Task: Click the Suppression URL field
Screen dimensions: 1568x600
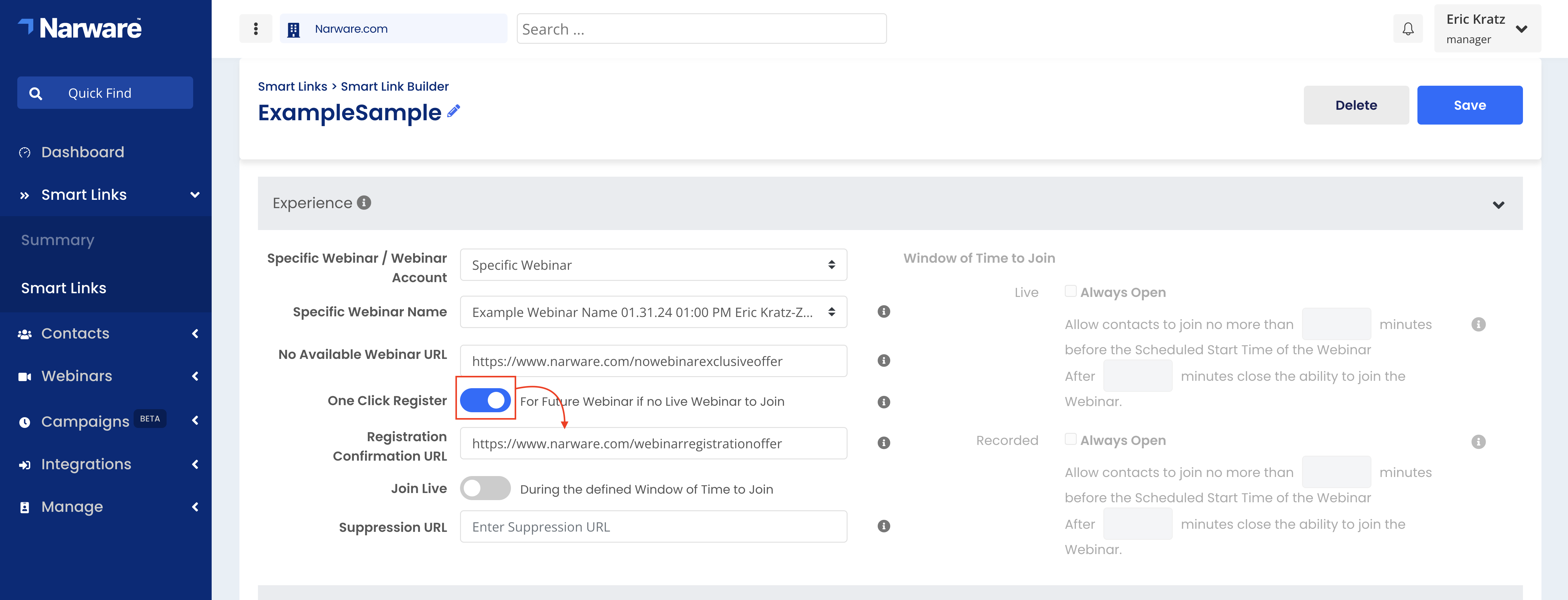Action: [653, 526]
